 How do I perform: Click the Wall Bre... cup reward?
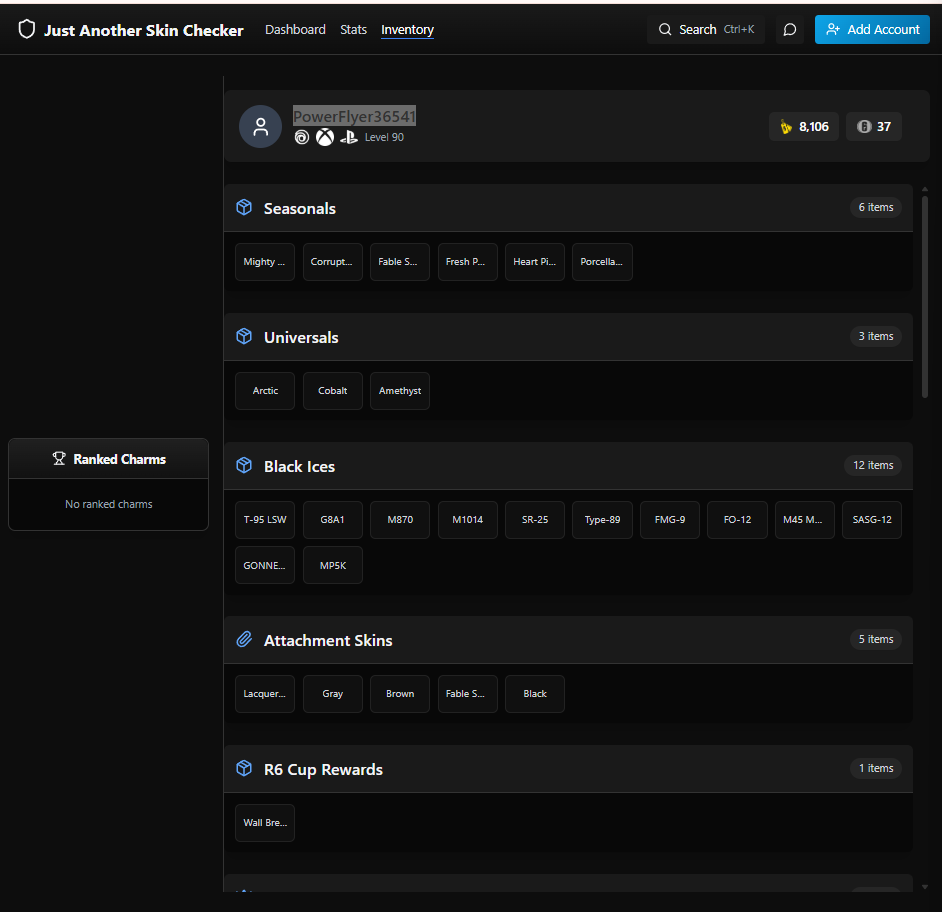(x=264, y=823)
